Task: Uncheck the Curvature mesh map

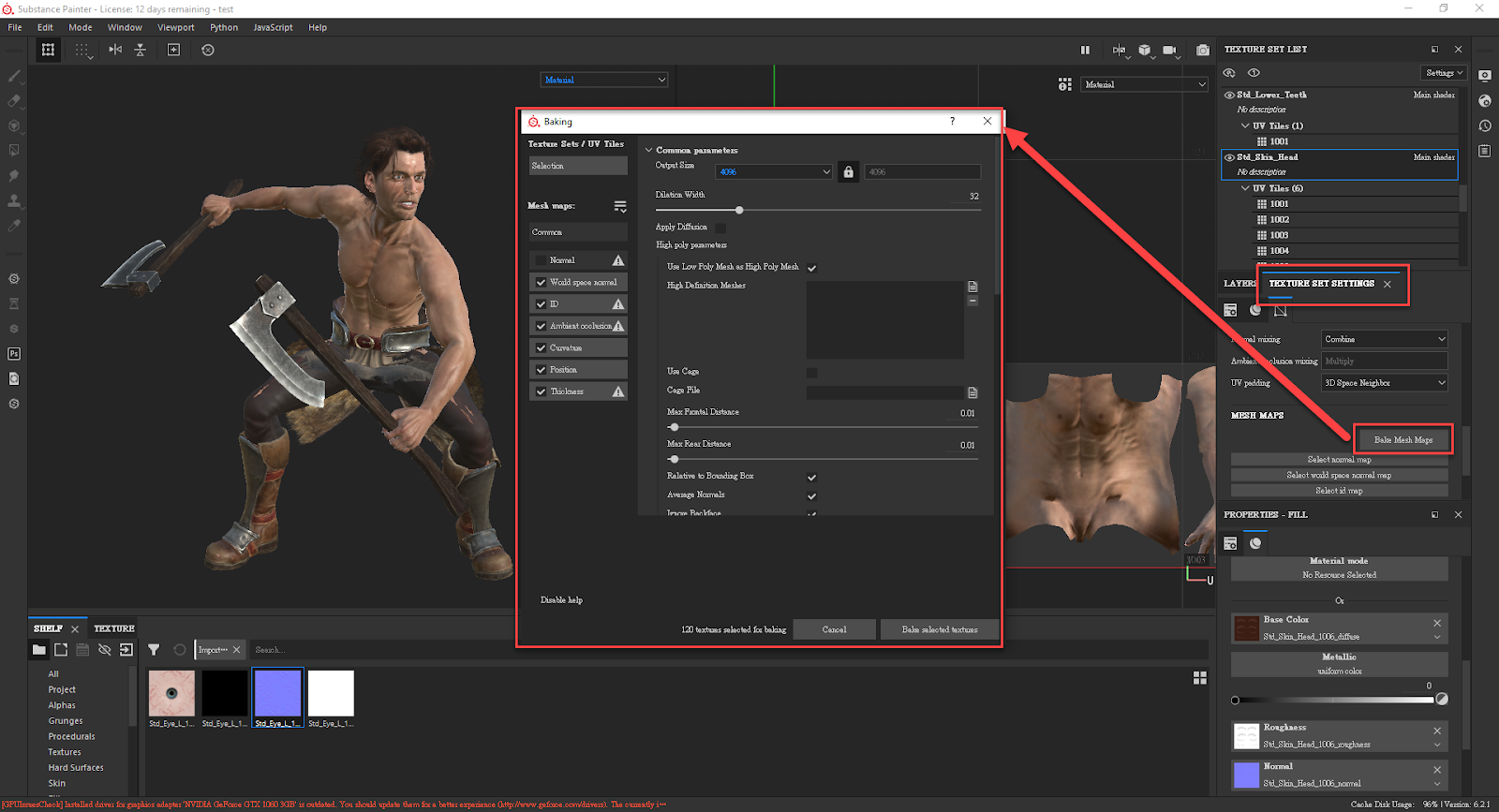Action: click(541, 347)
